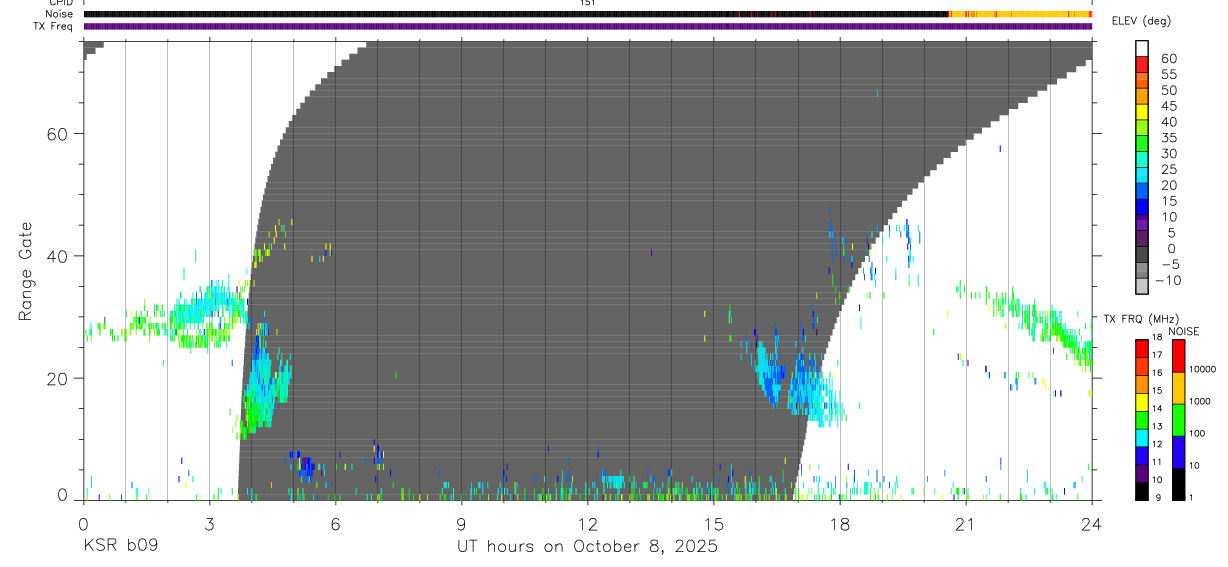The width and height of the screenshot is (1228, 567).
Task: Click the hour tick label 21
Action: pyautogui.click(x=966, y=523)
